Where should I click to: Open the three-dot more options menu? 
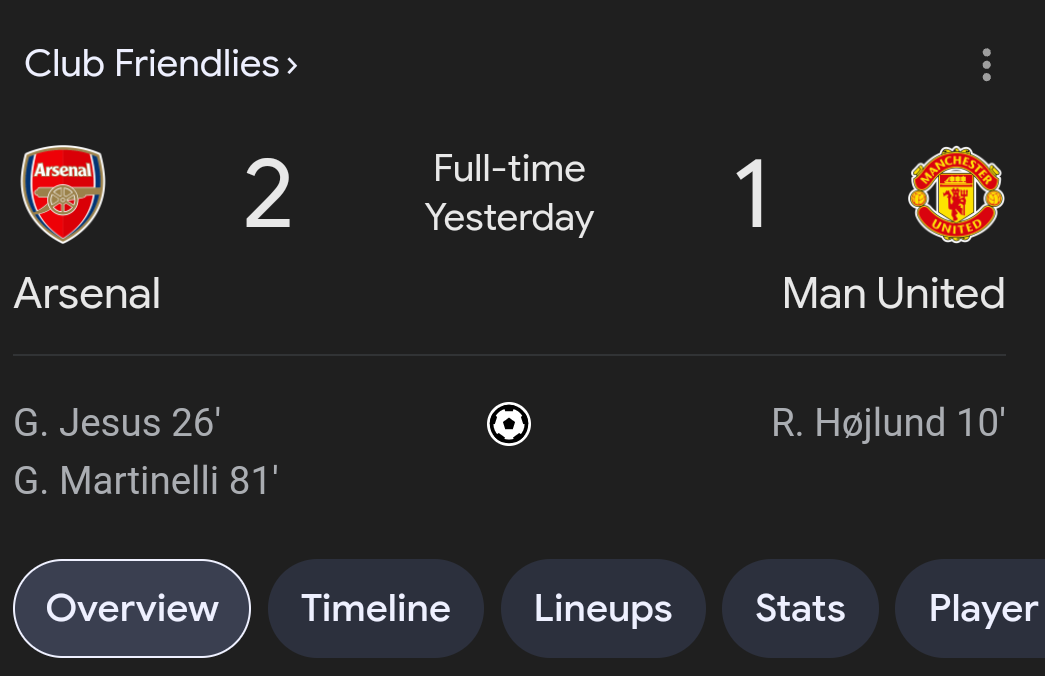[x=986, y=65]
